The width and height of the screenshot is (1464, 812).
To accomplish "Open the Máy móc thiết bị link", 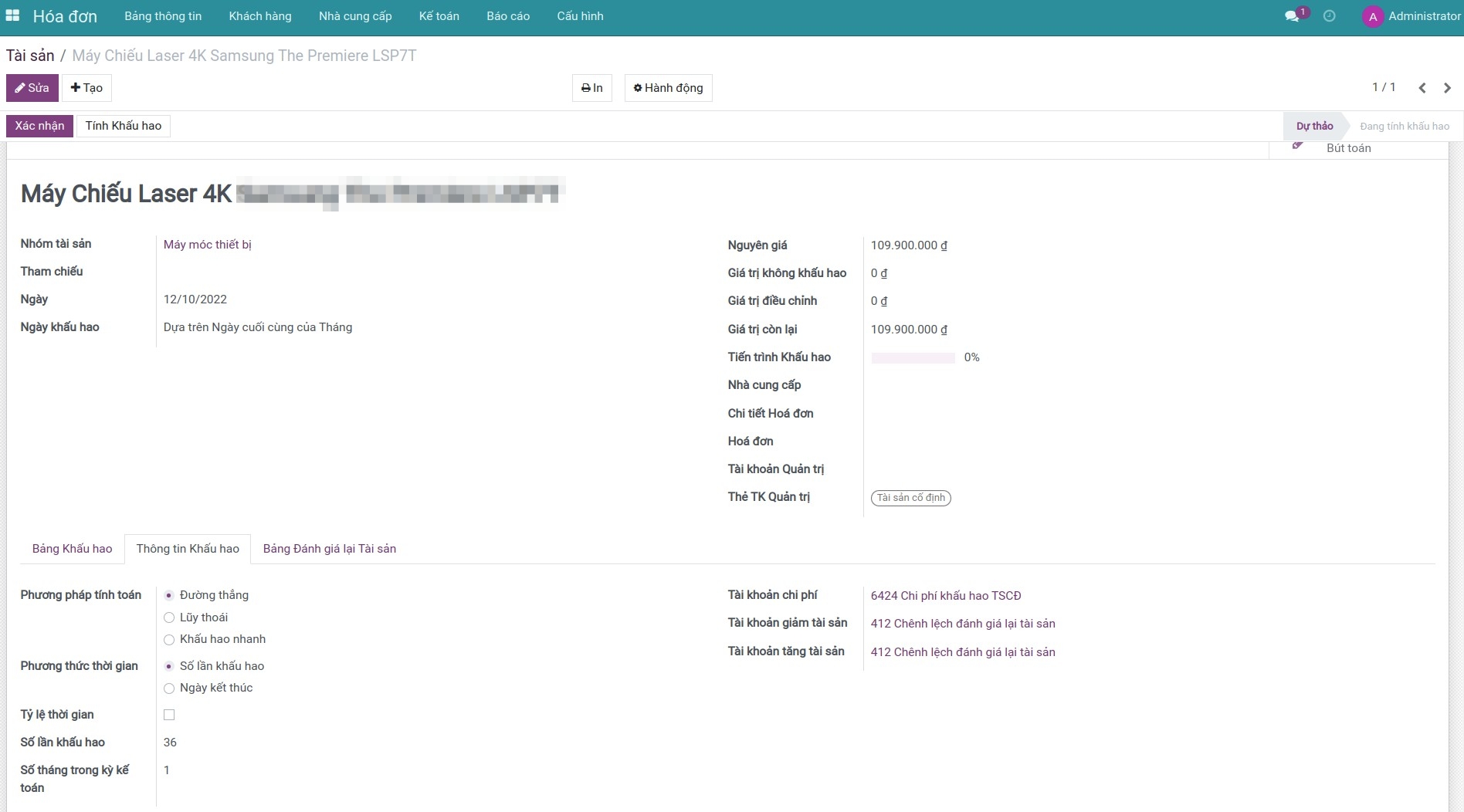I will tap(207, 245).
